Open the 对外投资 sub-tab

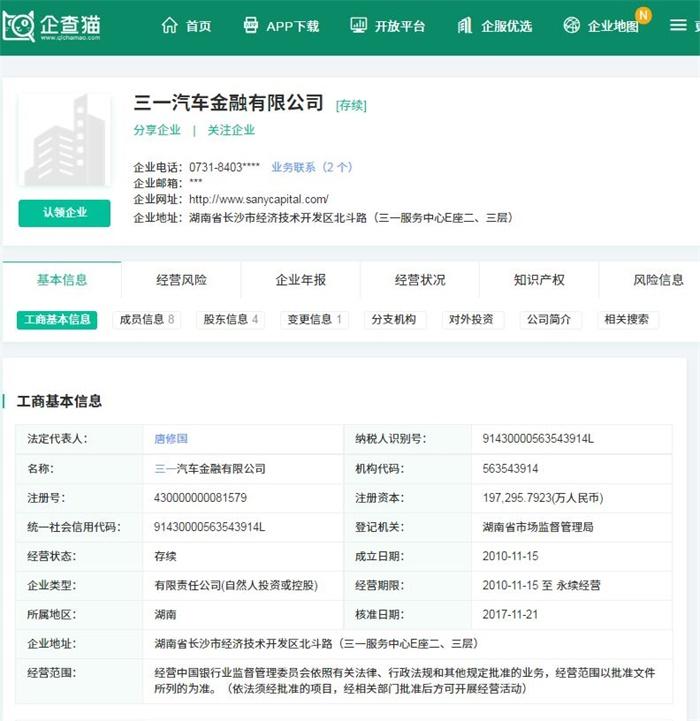(x=471, y=320)
